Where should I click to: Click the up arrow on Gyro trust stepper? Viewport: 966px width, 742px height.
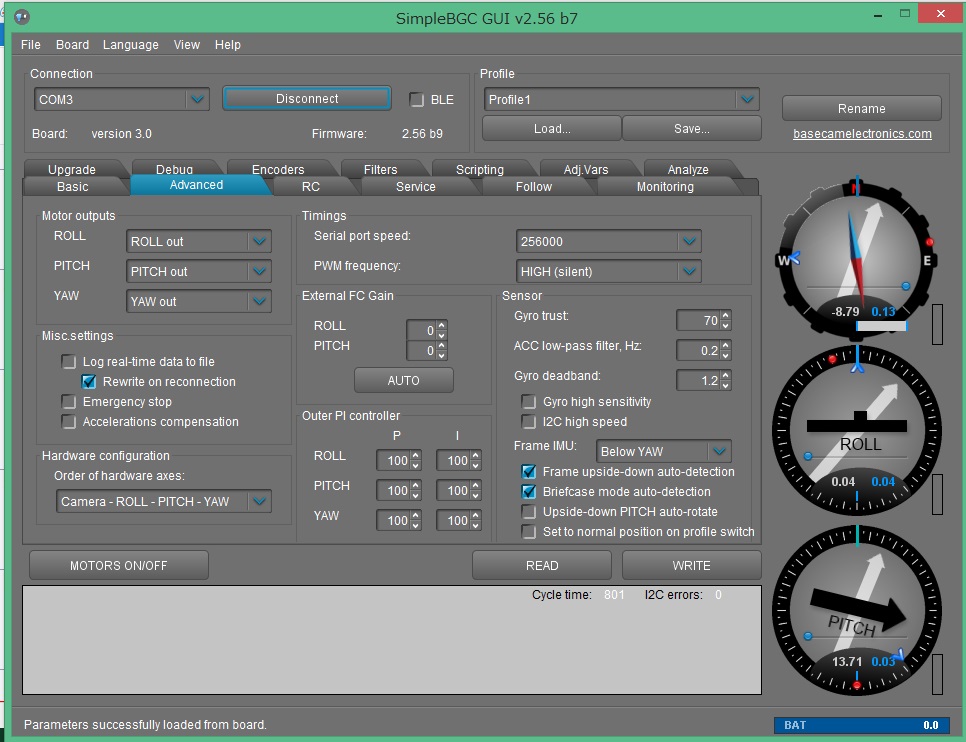click(x=726, y=316)
